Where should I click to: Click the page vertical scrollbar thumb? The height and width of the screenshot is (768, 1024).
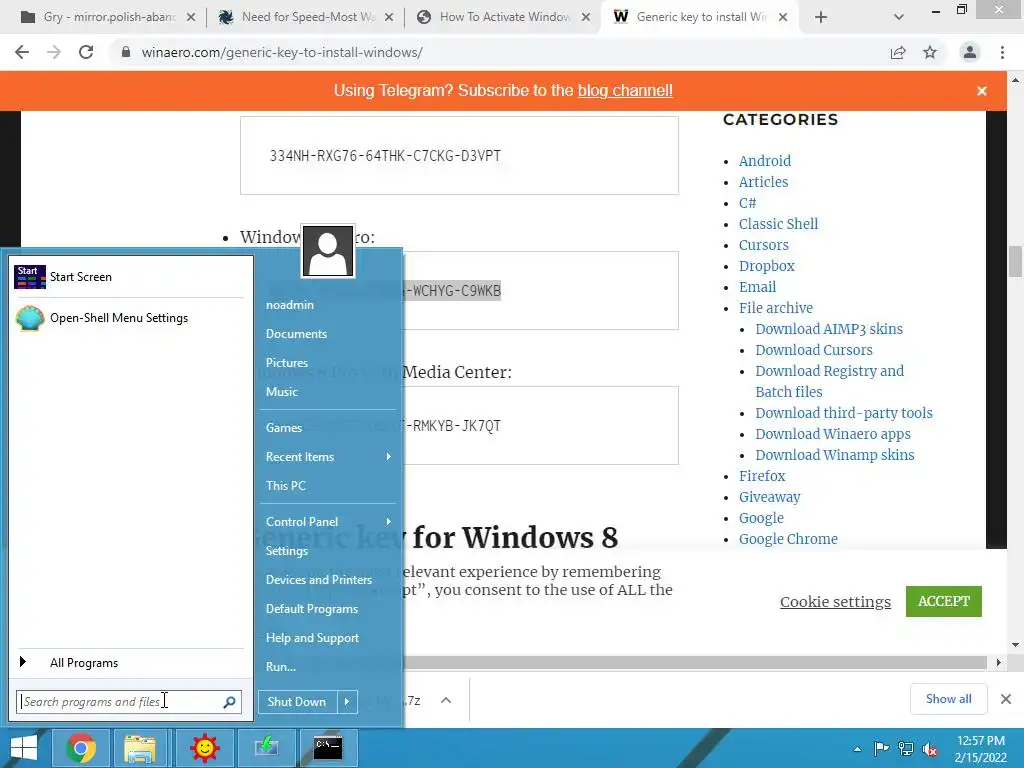(x=1015, y=261)
